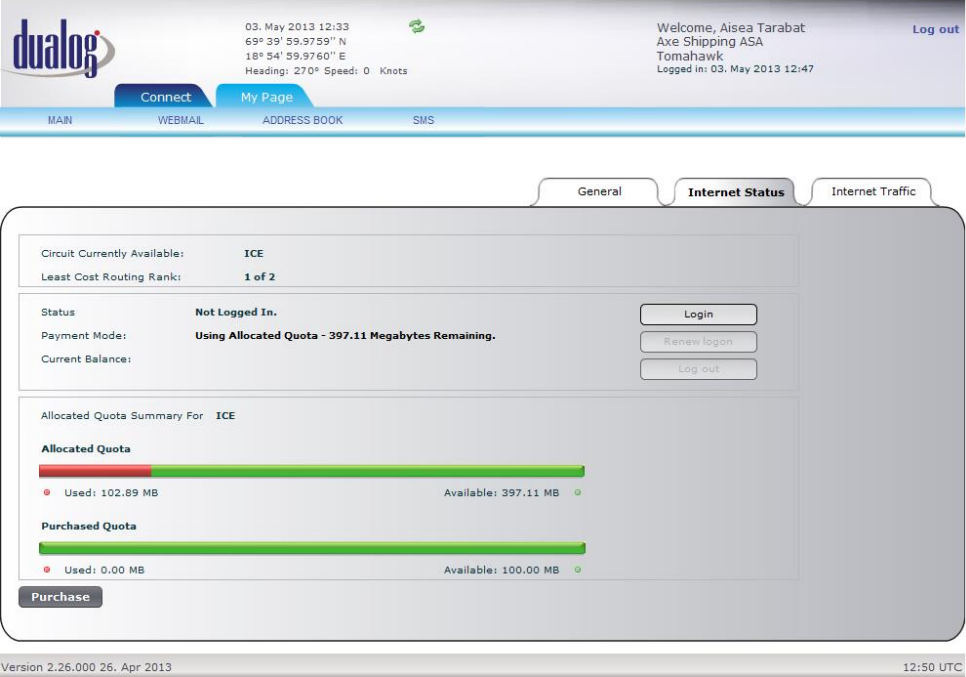Click red dot beside Allocated Used 102.89 MB
This screenshot has height=677, width=966.
(x=47, y=492)
